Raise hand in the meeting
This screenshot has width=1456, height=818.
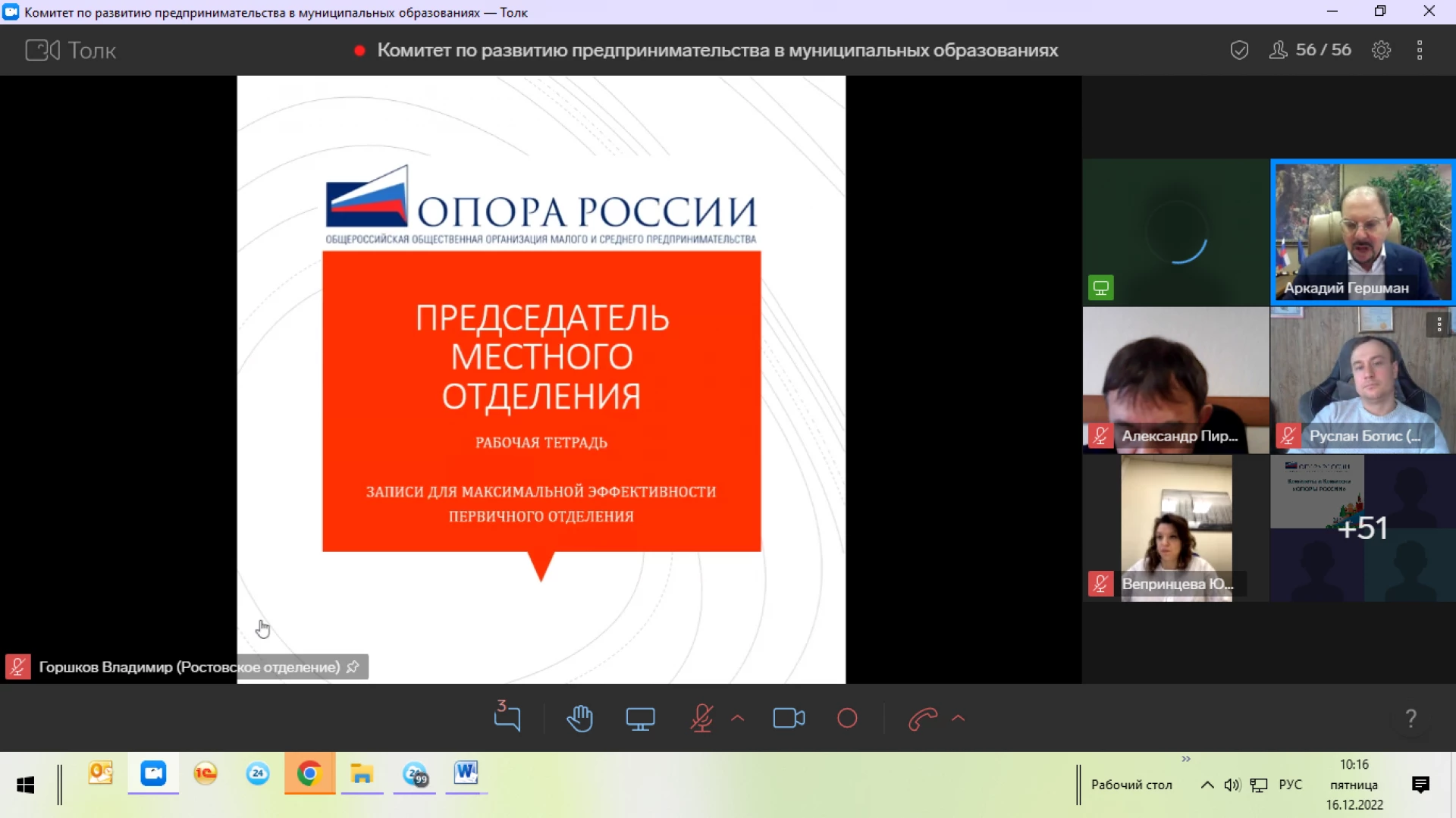point(579,718)
